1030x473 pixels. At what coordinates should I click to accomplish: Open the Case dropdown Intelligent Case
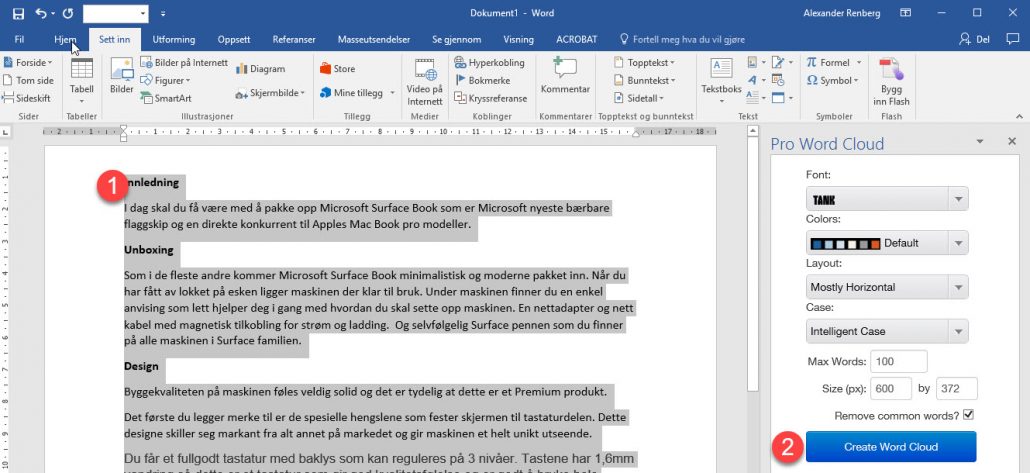pyautogui.click(x=886, y=331)
